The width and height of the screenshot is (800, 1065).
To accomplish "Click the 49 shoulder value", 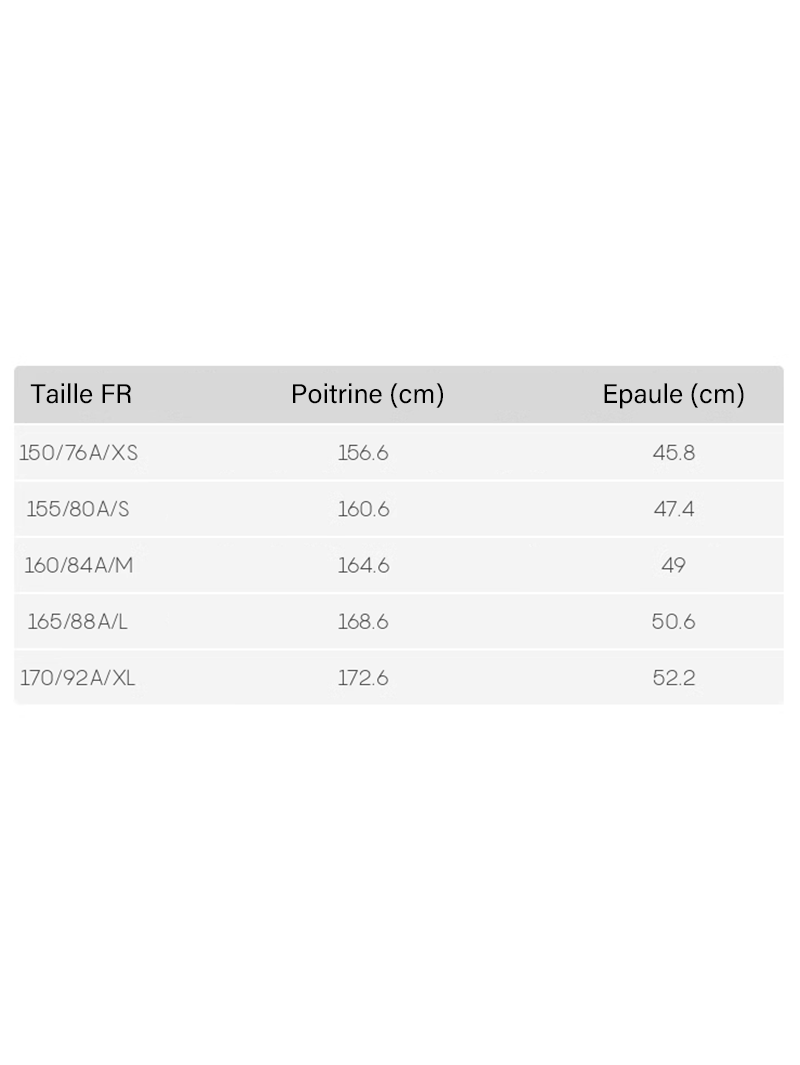I will pos(673,565).
